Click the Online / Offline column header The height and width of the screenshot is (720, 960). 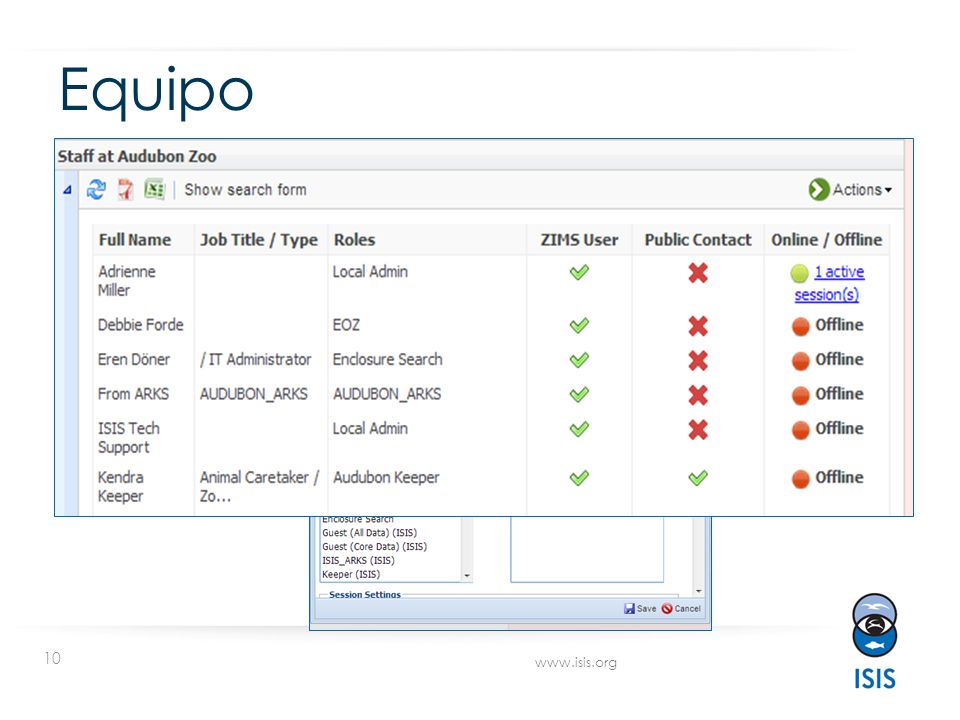(x=827, y=240)
